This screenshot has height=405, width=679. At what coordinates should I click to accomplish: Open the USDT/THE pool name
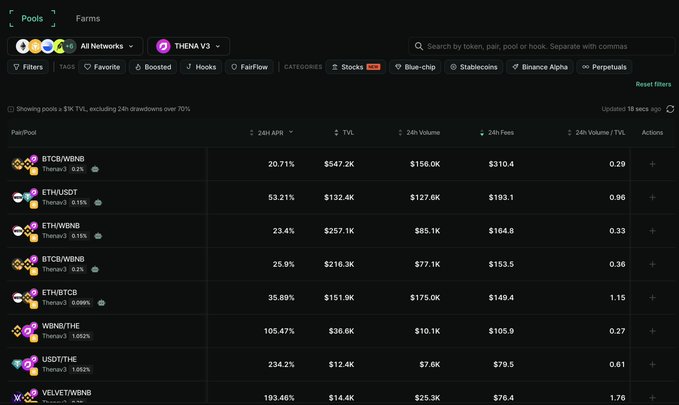pos(59,359)
